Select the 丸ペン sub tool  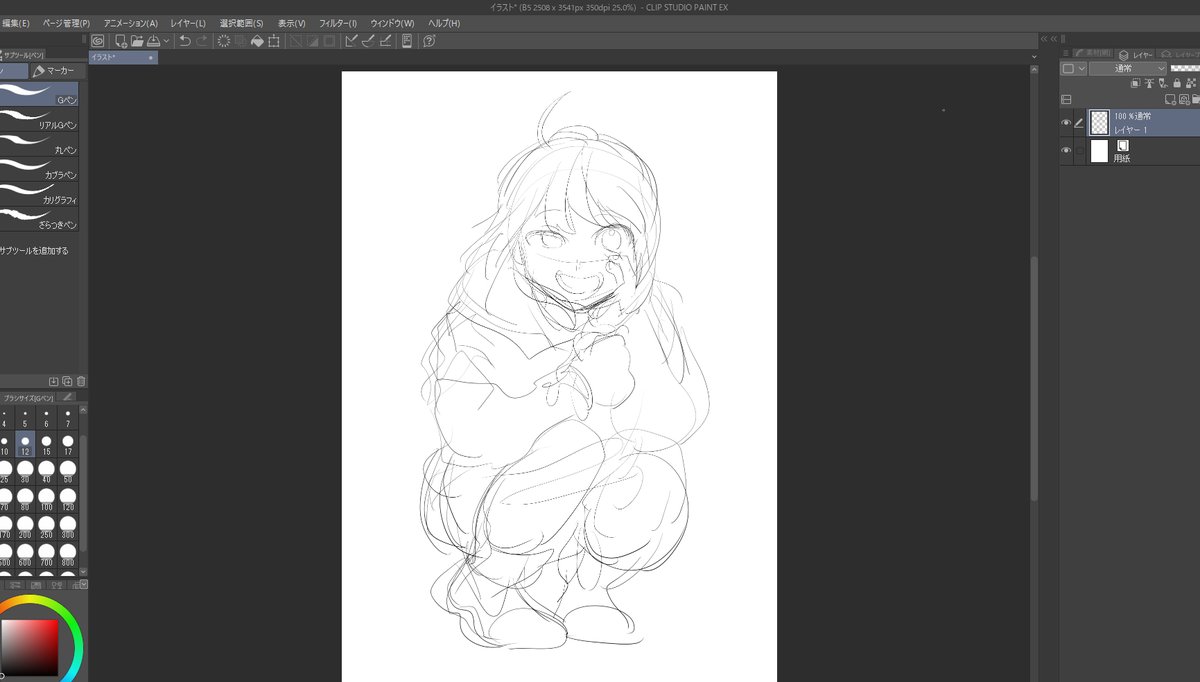(x=40, y=144)
